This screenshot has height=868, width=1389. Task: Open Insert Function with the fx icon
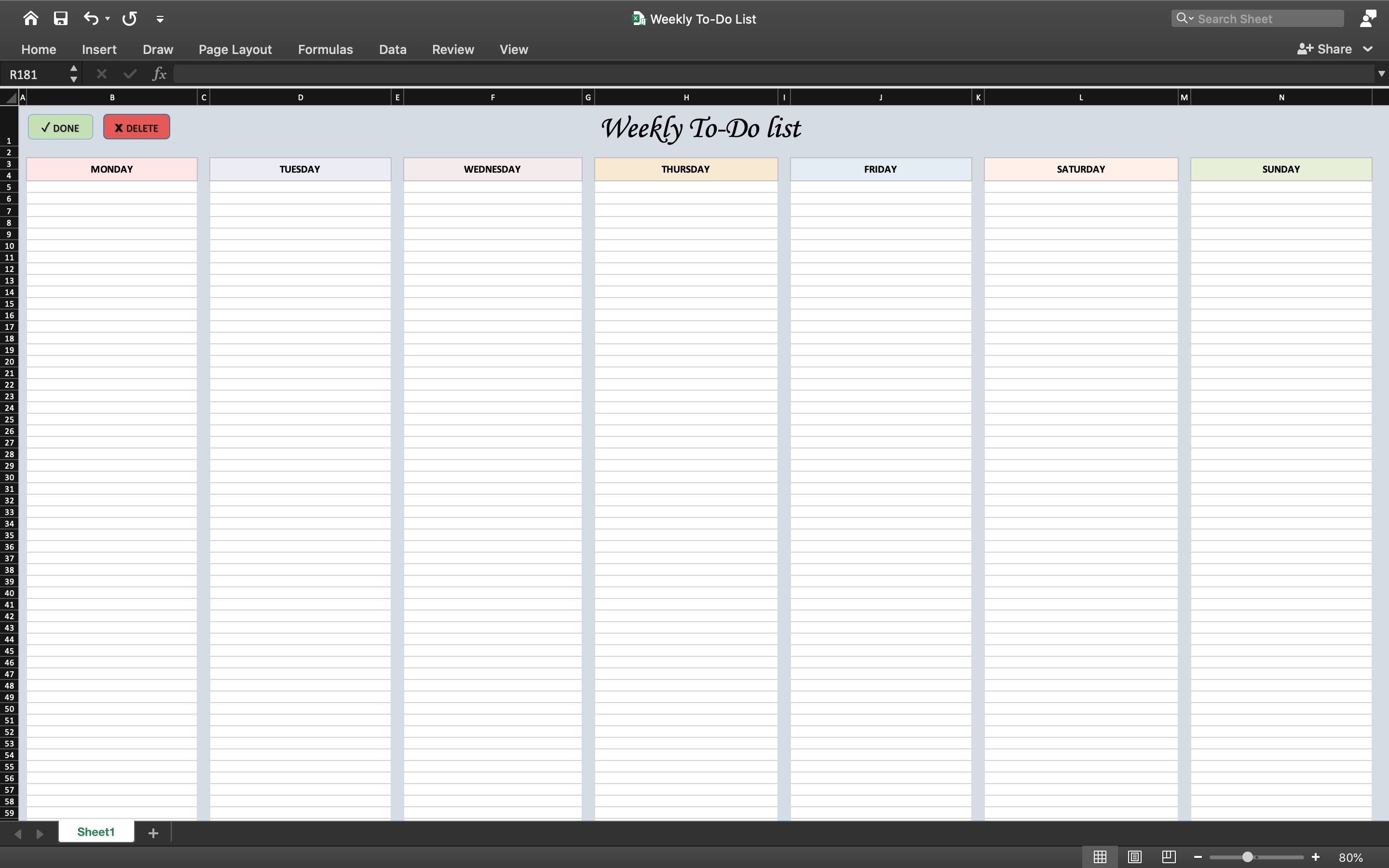(x=159, y=73)
